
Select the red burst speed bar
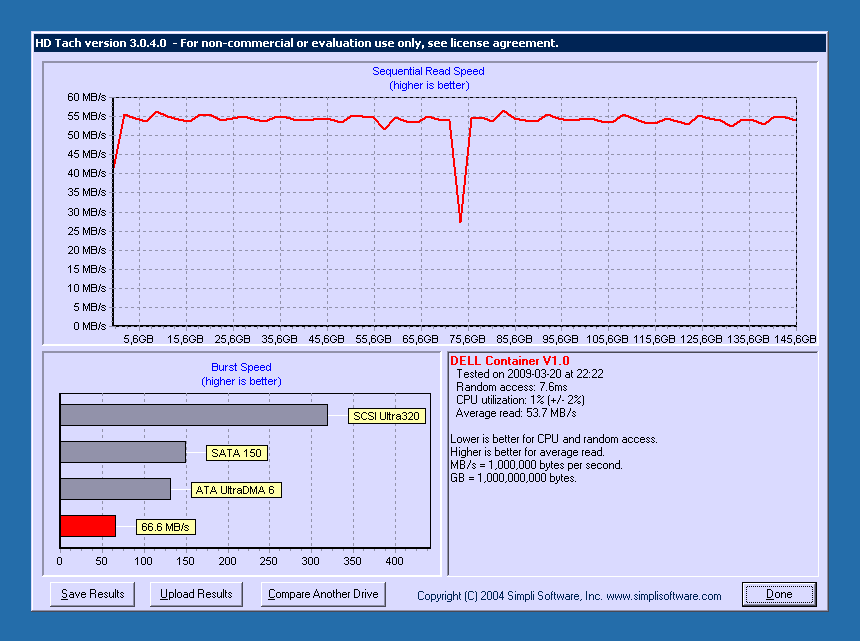[x=88, y=526]
